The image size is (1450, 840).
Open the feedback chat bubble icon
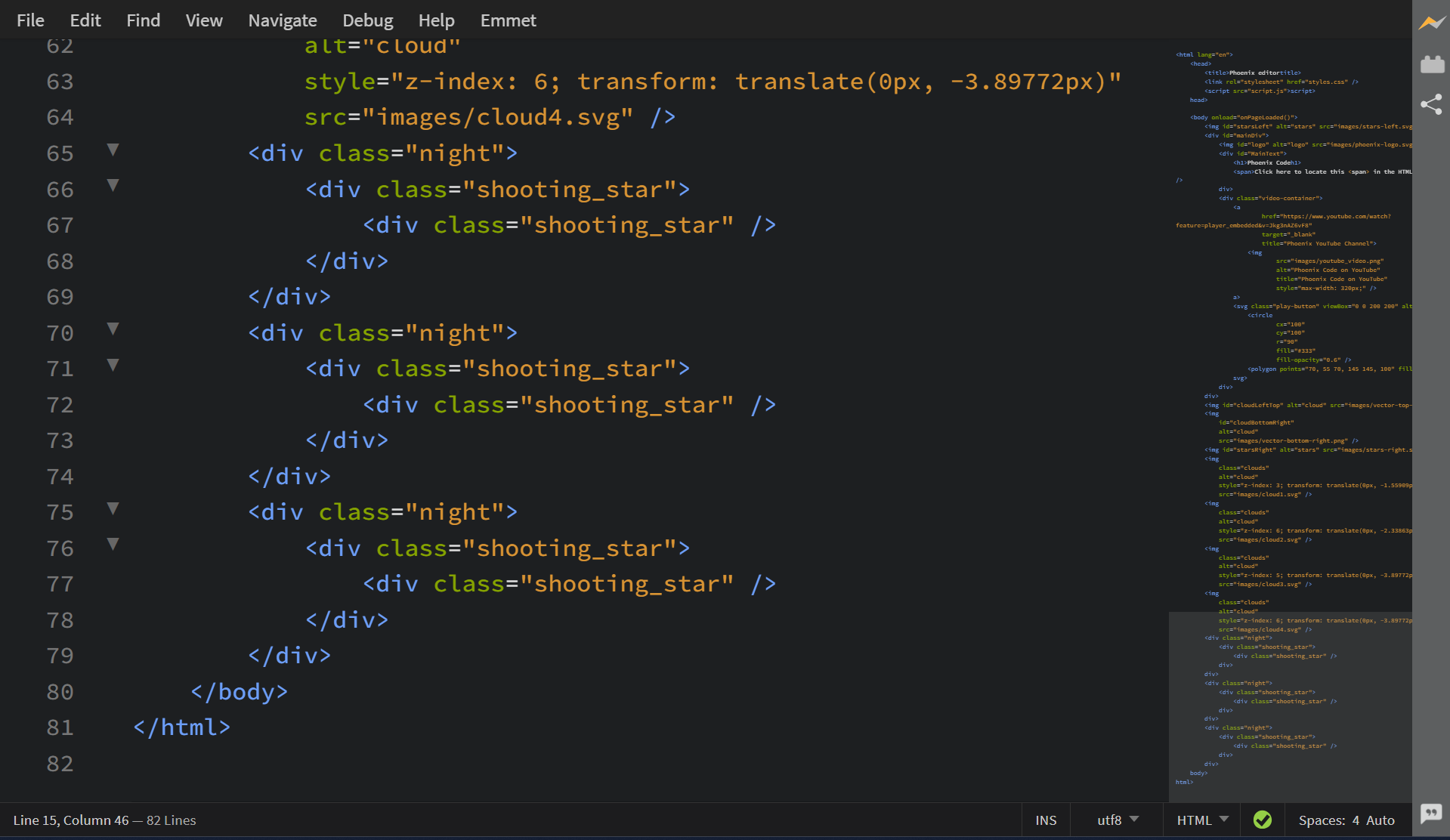pos(1431,814)
